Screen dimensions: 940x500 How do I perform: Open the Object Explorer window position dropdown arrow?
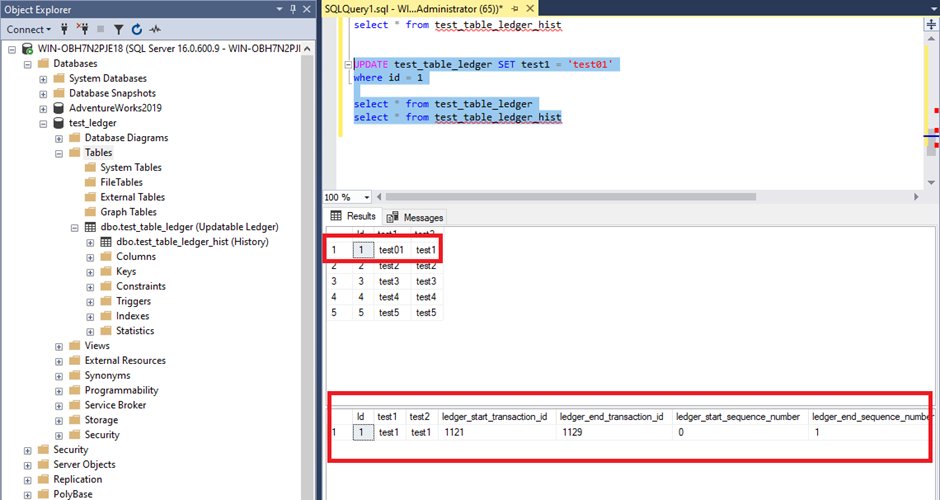pos(279,9)
